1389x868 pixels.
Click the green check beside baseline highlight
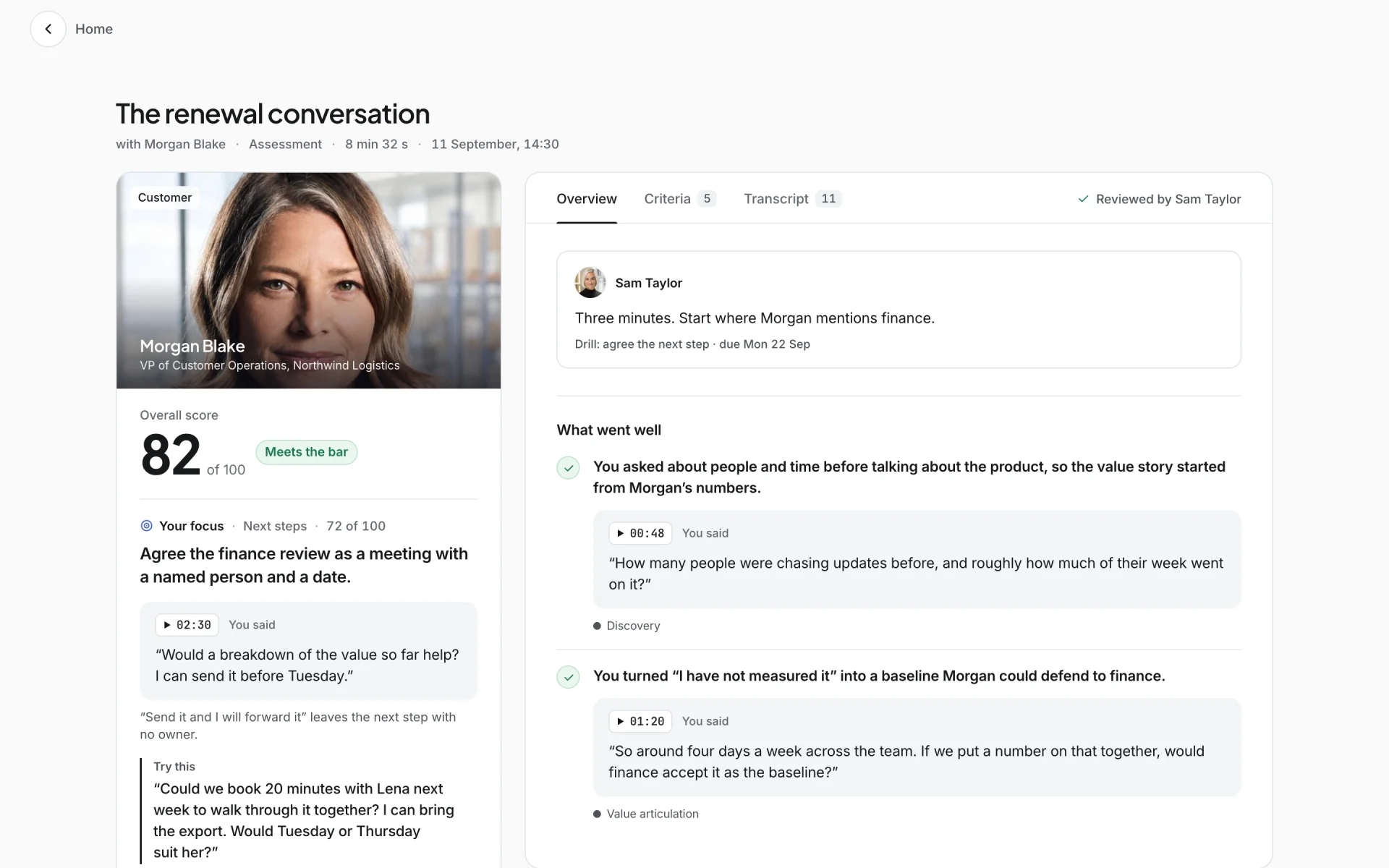point(569,677)
